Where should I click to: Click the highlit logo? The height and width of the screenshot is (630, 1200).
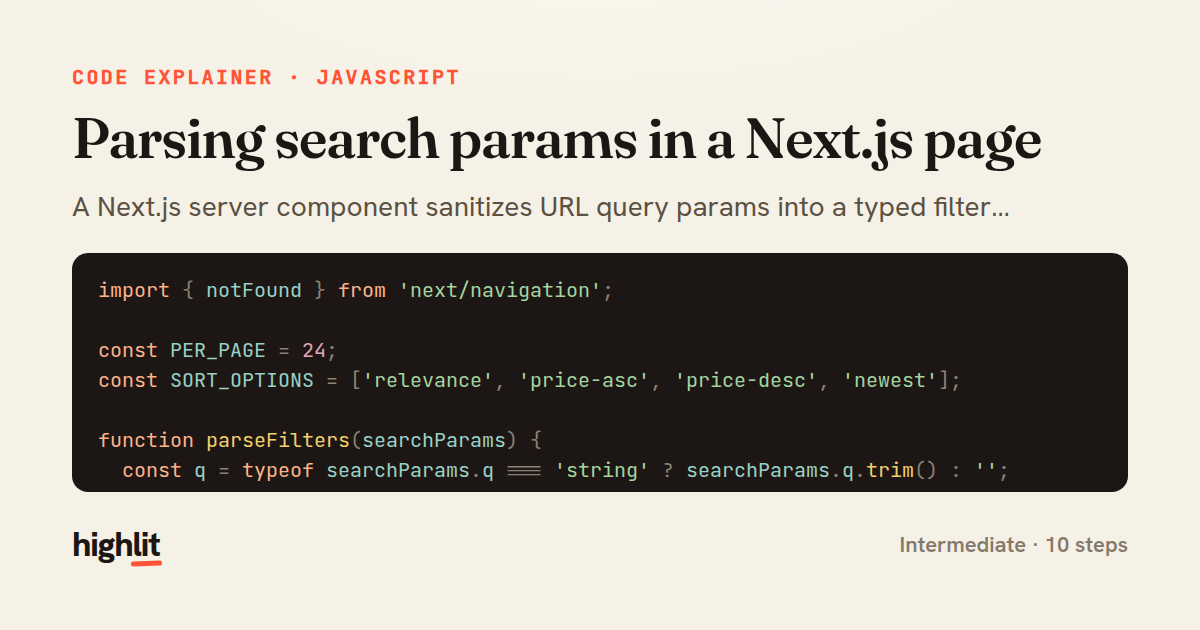click(x=117, y=547)
